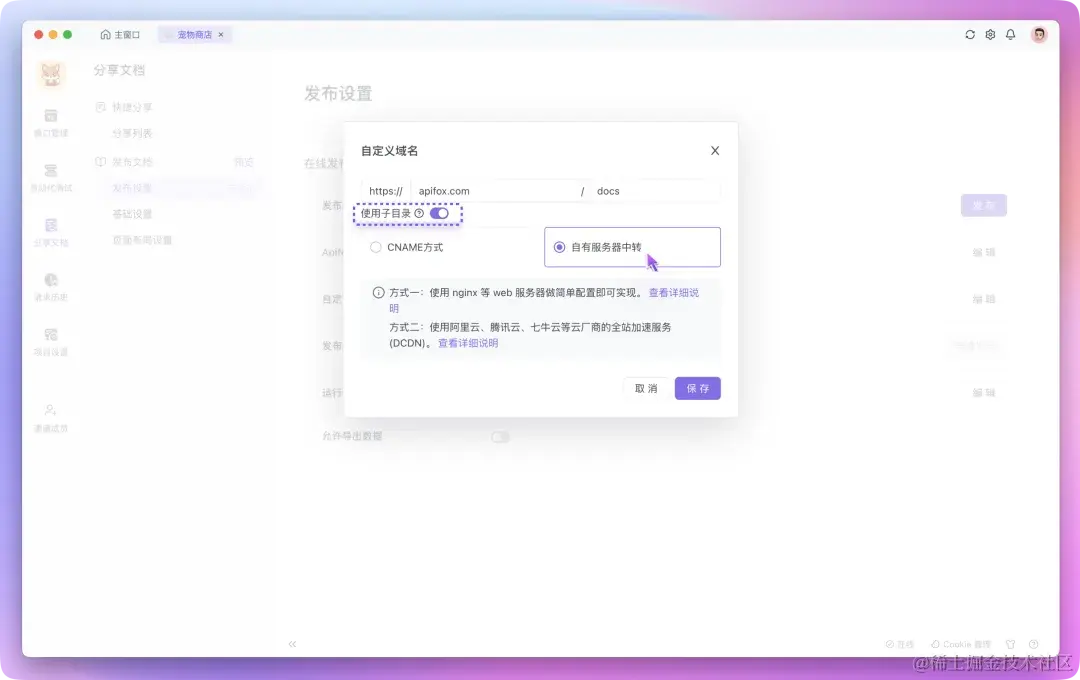
Task: Open 接口管理 from the left sidebar
Action: pos(51,120)
